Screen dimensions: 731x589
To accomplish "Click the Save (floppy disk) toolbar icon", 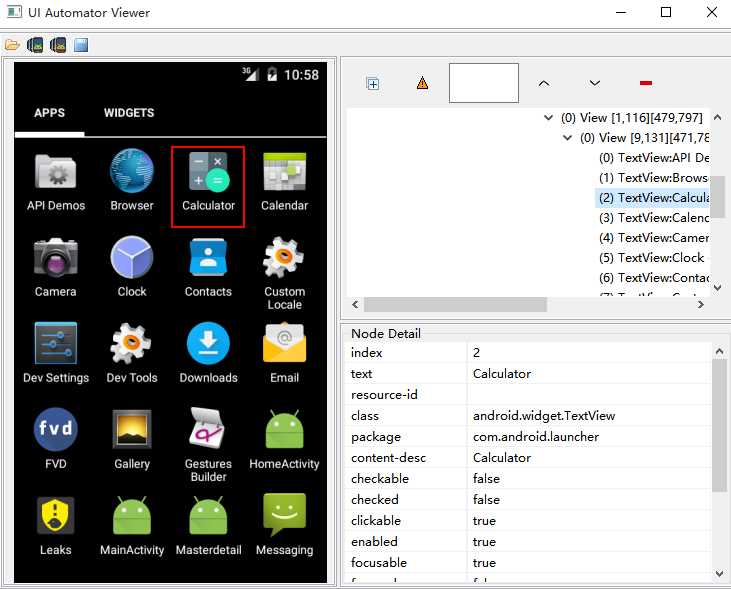I will pos(81,45).
